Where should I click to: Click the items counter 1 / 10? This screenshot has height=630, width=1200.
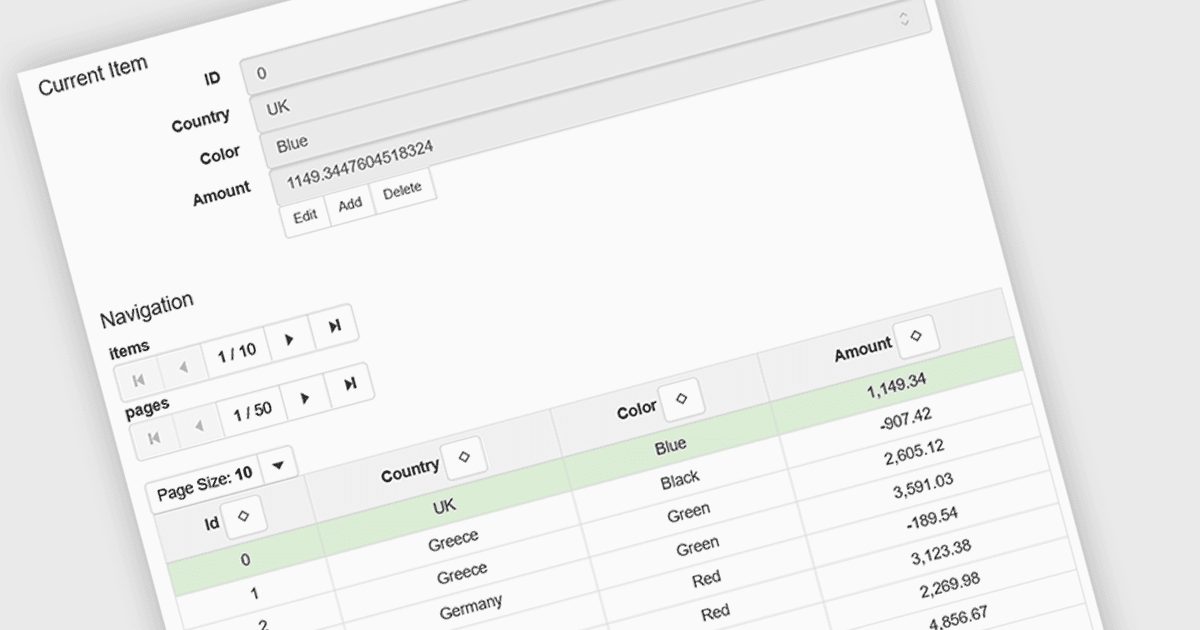point(237,353)
